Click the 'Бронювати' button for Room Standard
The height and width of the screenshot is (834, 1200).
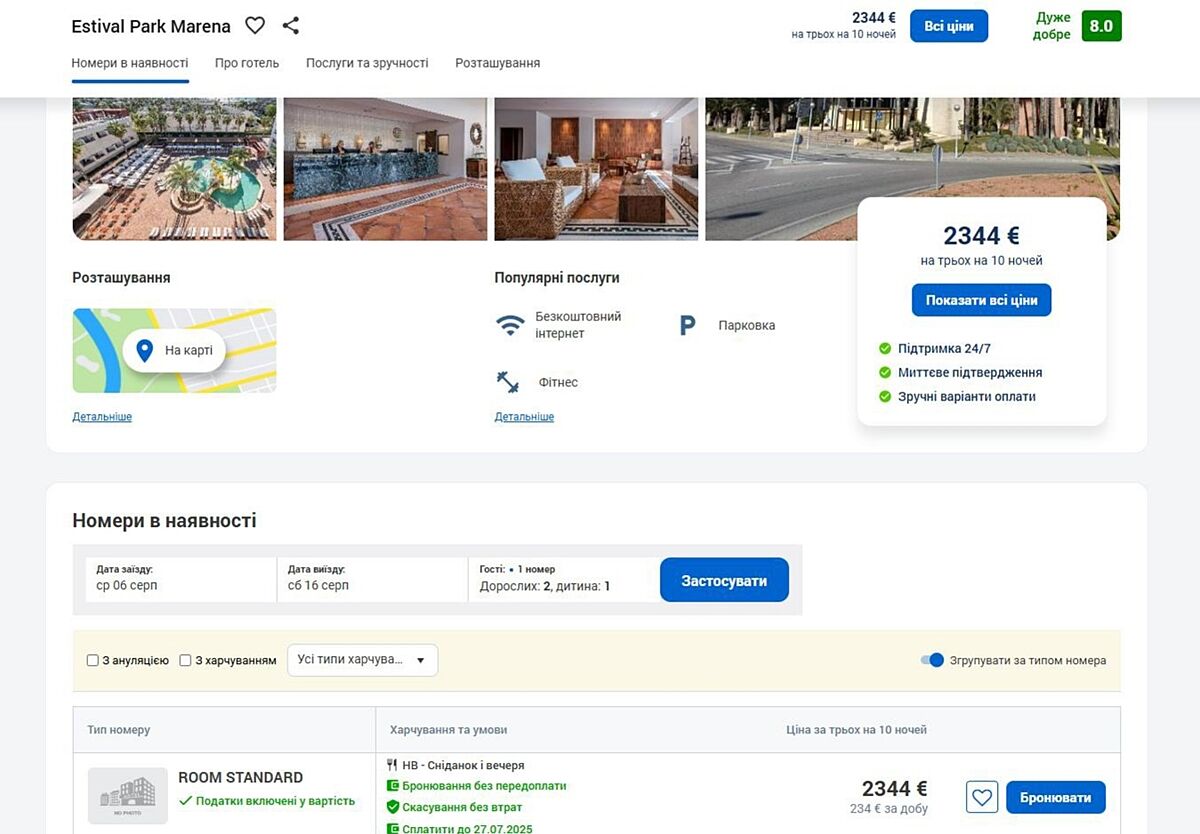1055,797
